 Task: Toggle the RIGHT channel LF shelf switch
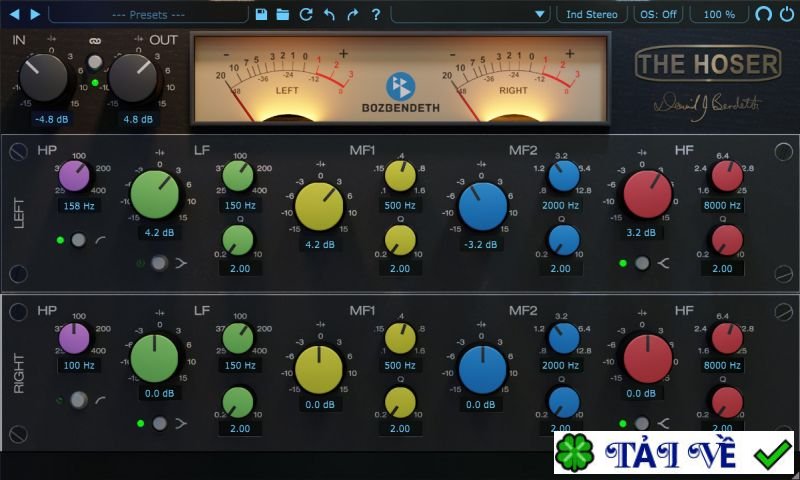pyautogui.click(x=160, y=423)
